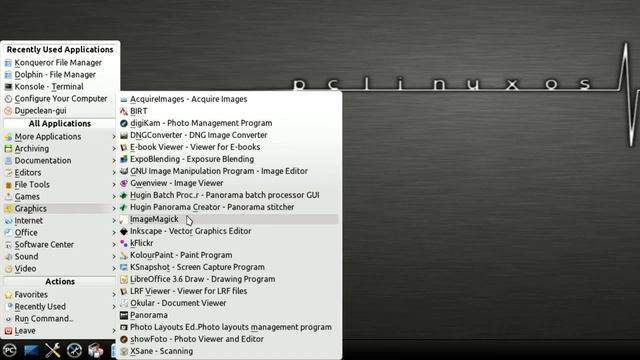The height and width of the screenshot is (360, 640).
Task: Click the digiKam icon
Action: pyautogui.click(x=124, y=123)
